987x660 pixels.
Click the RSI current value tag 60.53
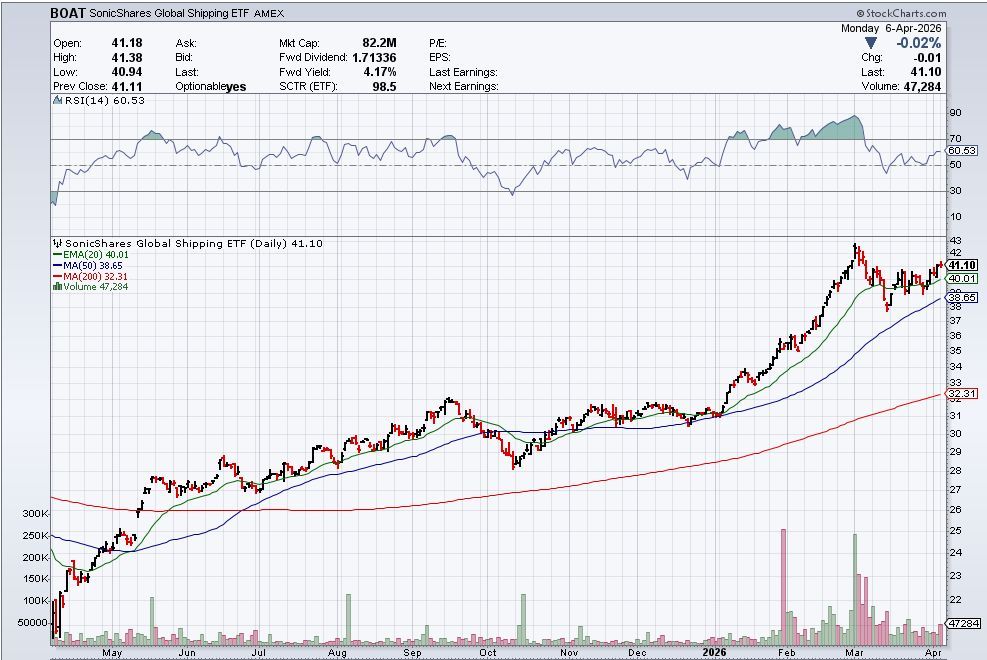(962, 150)
